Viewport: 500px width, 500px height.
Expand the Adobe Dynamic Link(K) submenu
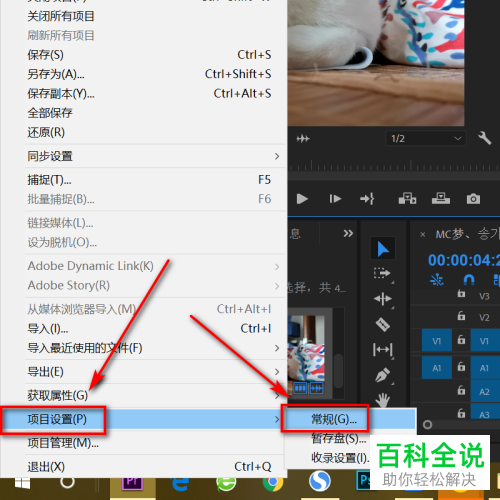click(156, 266)
